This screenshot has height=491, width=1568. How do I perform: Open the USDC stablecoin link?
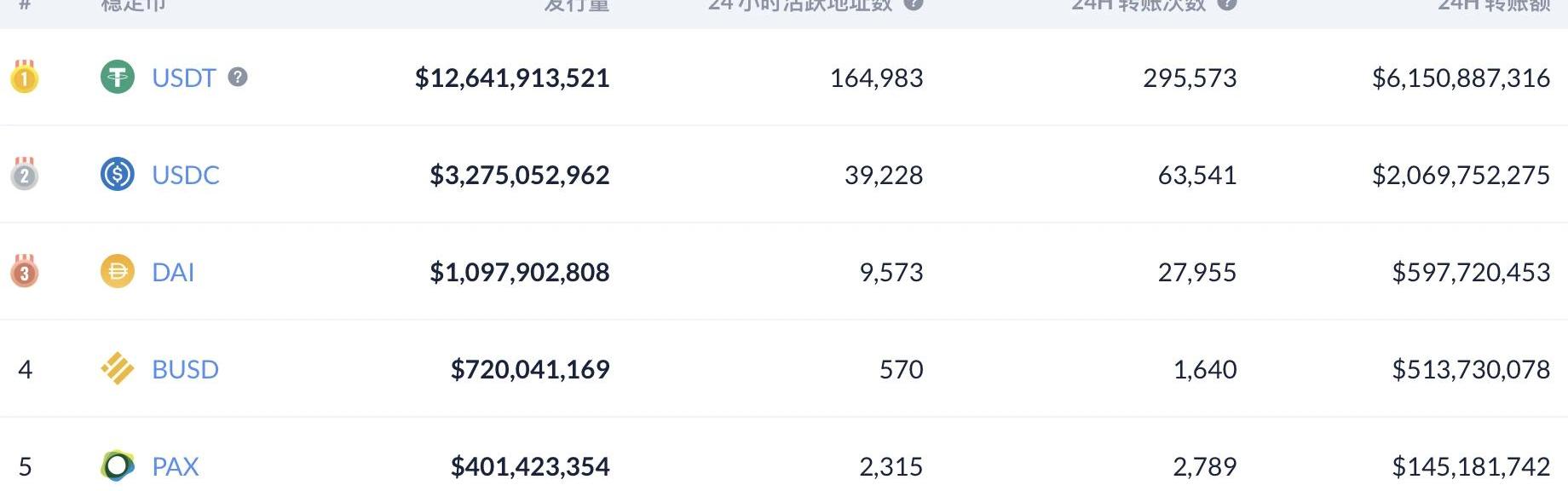point(186,176)
